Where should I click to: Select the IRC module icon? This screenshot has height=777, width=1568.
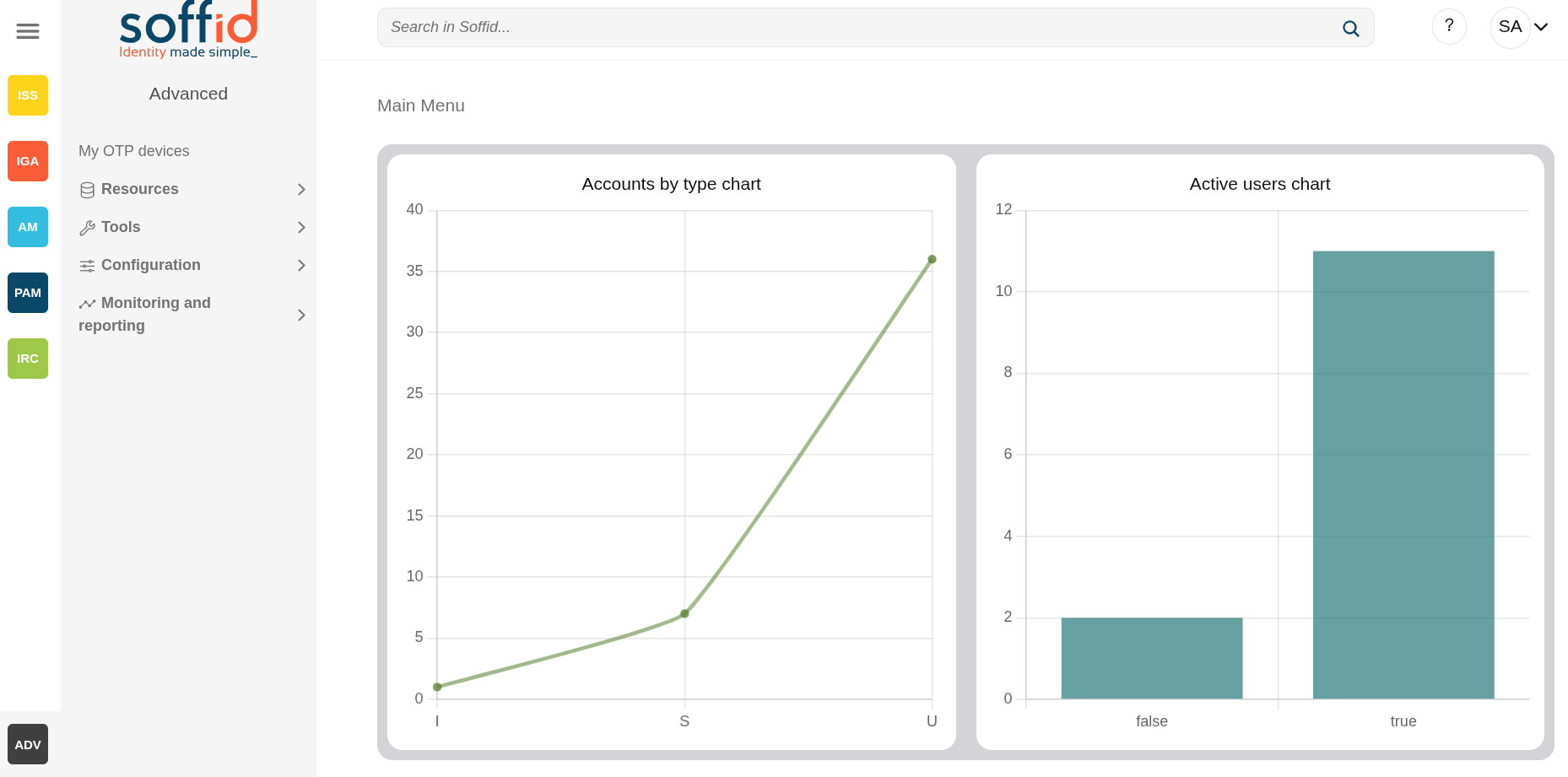pos(28,359)
